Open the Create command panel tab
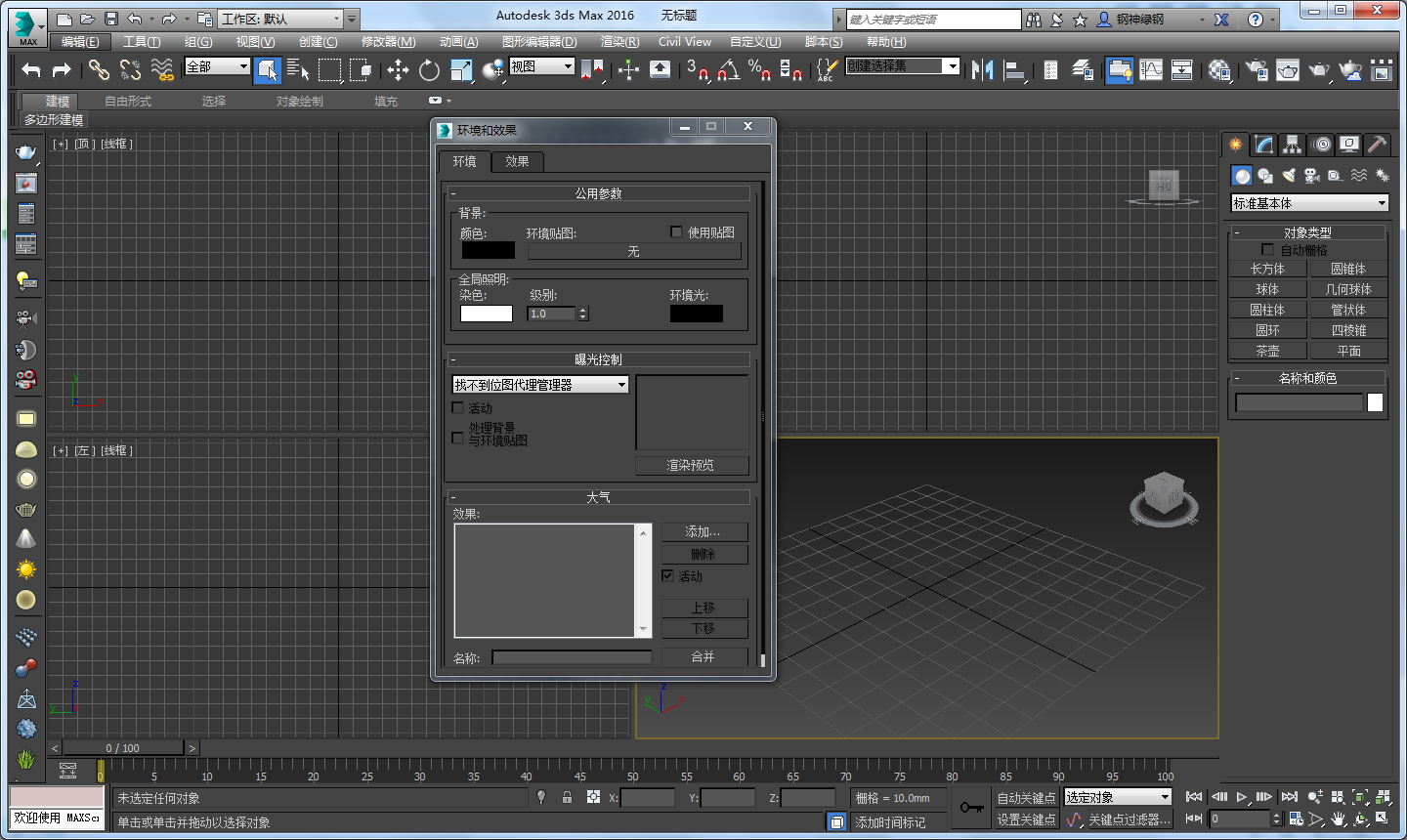Viewport: 1407px width, 840px height. click(1236, 145)
